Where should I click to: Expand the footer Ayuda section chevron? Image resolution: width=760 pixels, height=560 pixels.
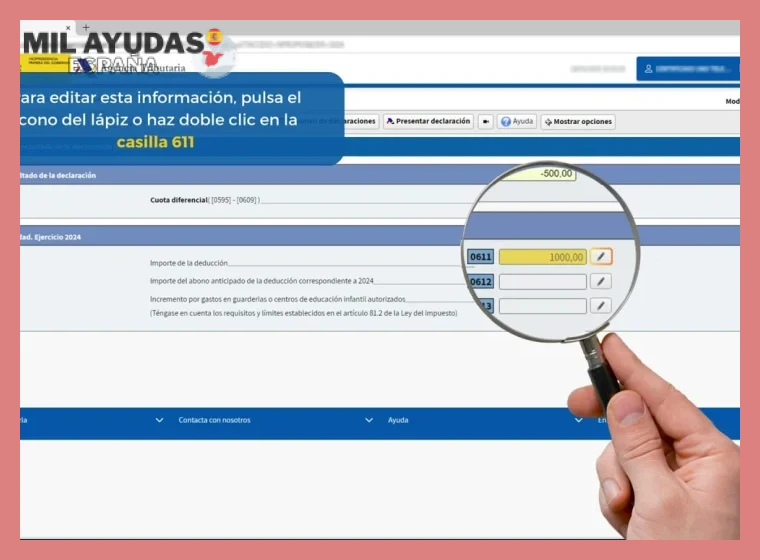coord(579,420)
